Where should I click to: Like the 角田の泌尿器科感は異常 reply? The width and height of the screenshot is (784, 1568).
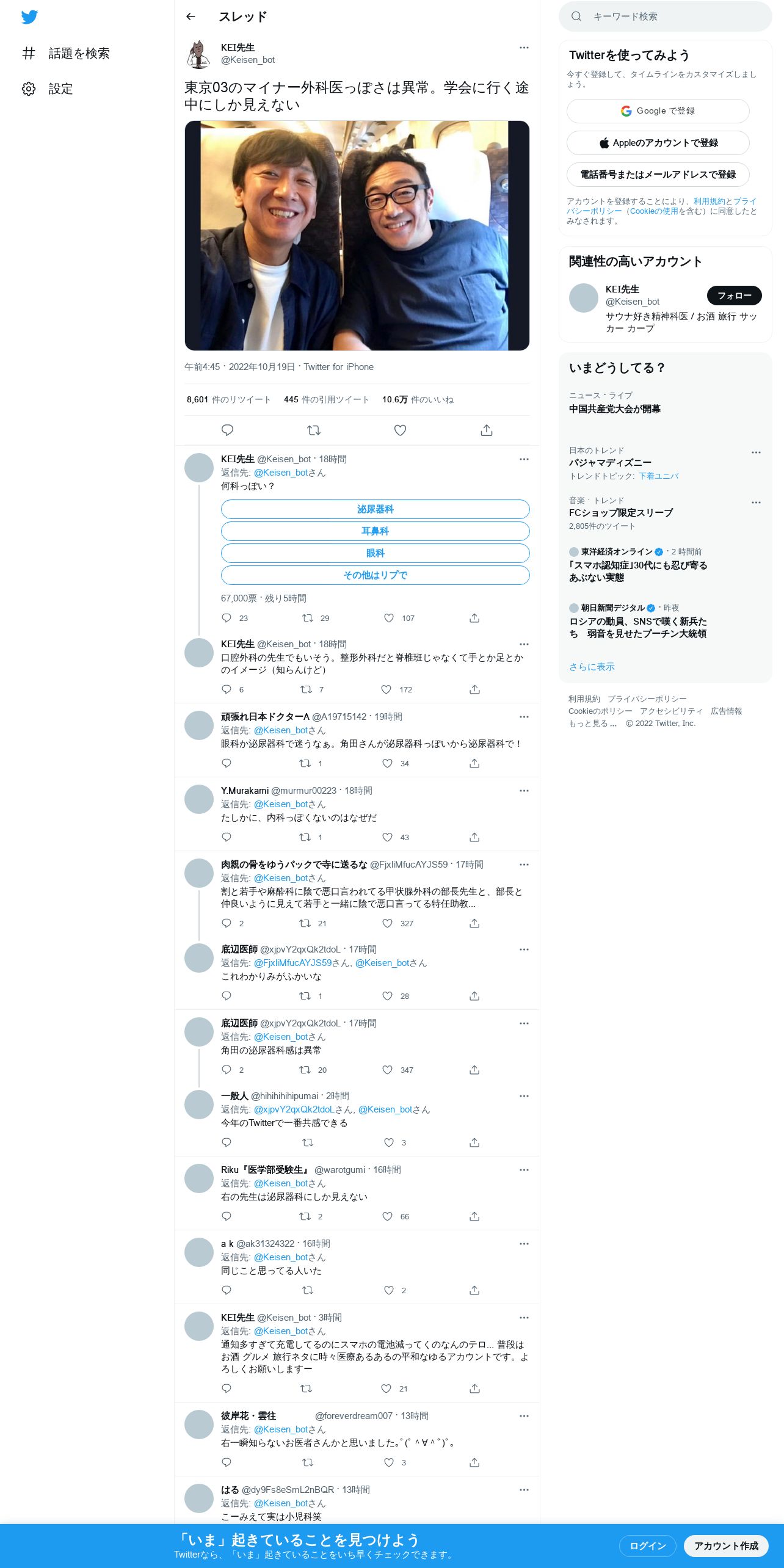click(387, 1070)
